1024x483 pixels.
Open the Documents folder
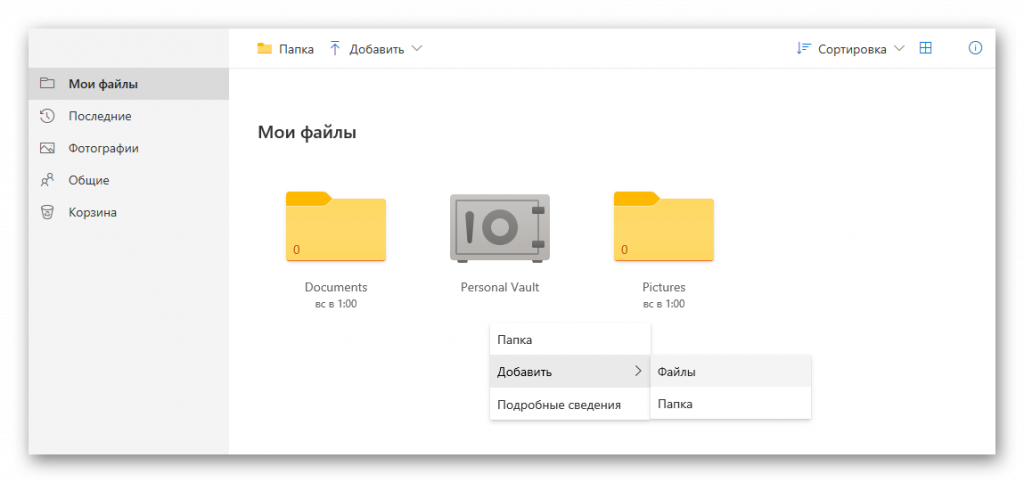click(x=336, y=227)
